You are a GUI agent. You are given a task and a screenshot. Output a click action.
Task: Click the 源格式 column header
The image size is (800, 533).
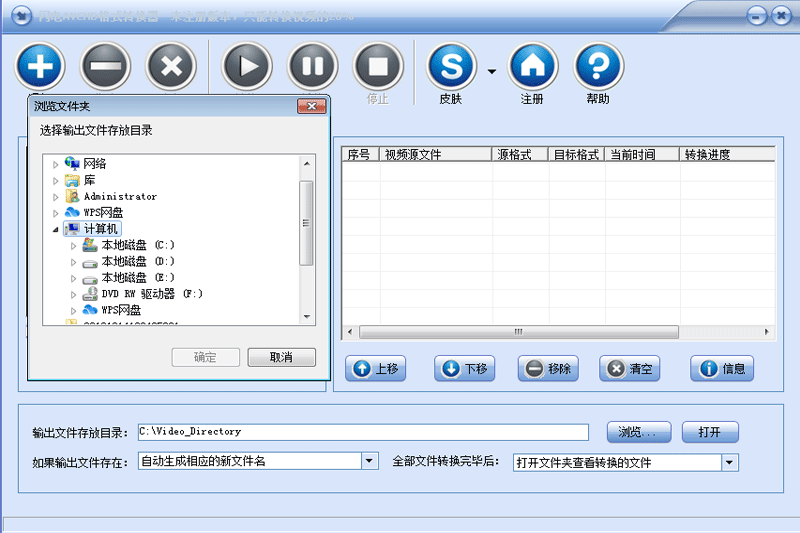click(x=520, y=154)
